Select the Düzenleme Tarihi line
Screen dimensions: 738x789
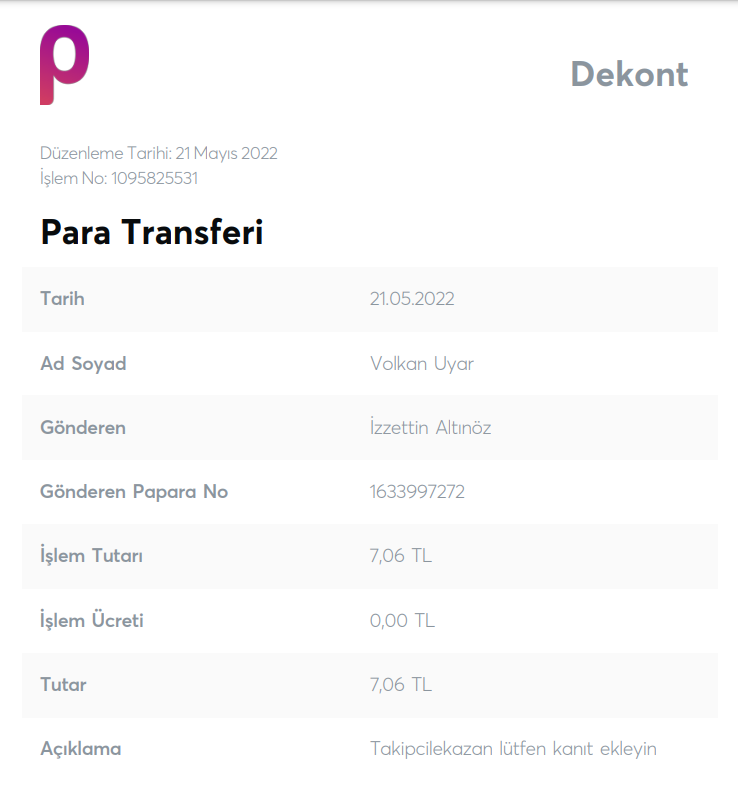point(158,153)
